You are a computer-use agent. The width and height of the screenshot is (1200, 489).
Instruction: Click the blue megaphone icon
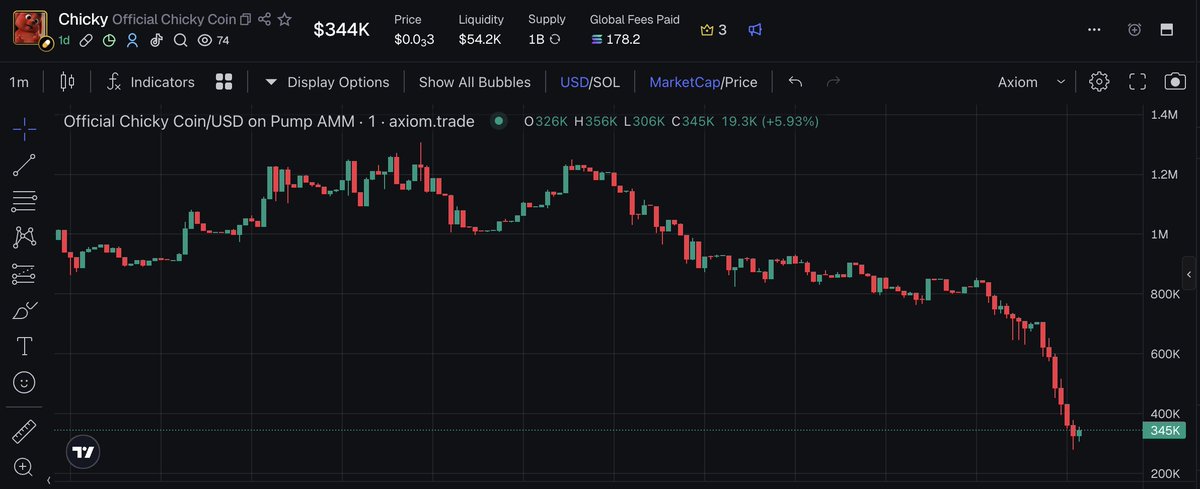pos(755,30)
